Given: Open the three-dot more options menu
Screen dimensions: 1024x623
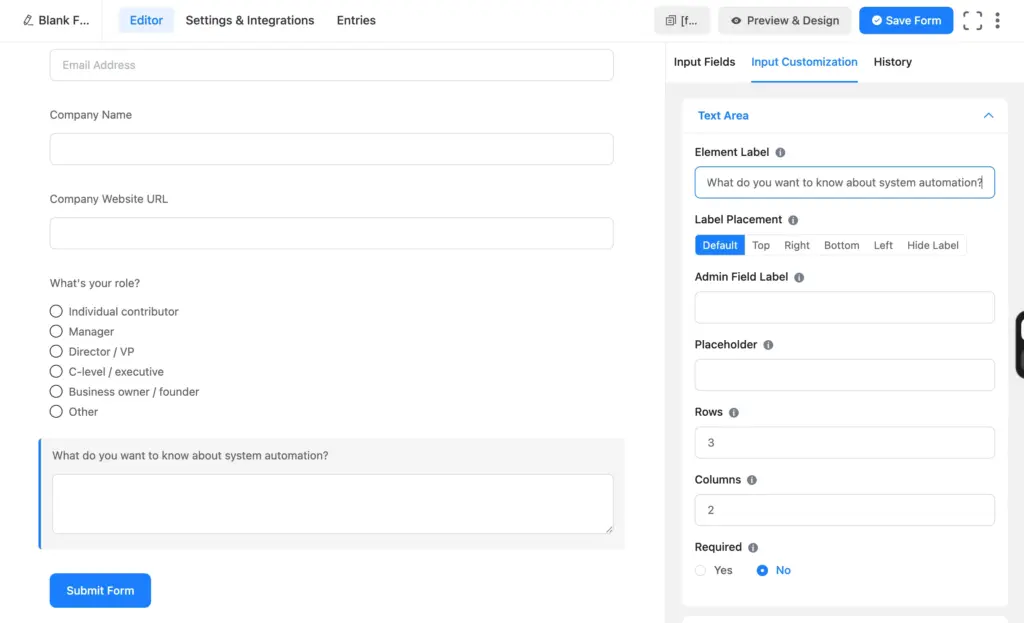Looking at the screenshot, I should (997, 20).
